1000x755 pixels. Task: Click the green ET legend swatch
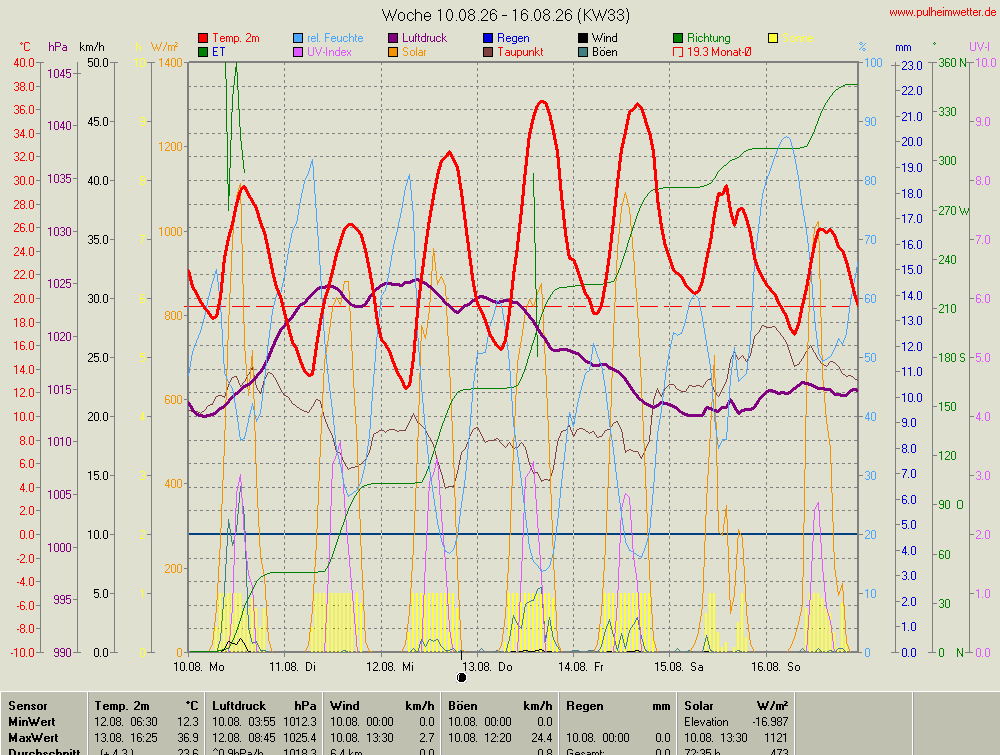click(x=203, y=52)
